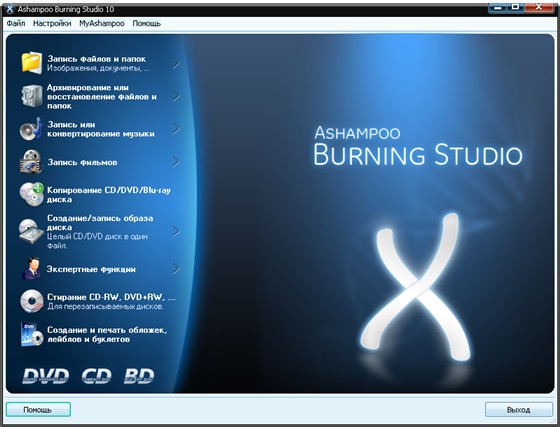Click the businessman icon for expert functions
This screenshot has width=560, height=427.
(32, 268)
